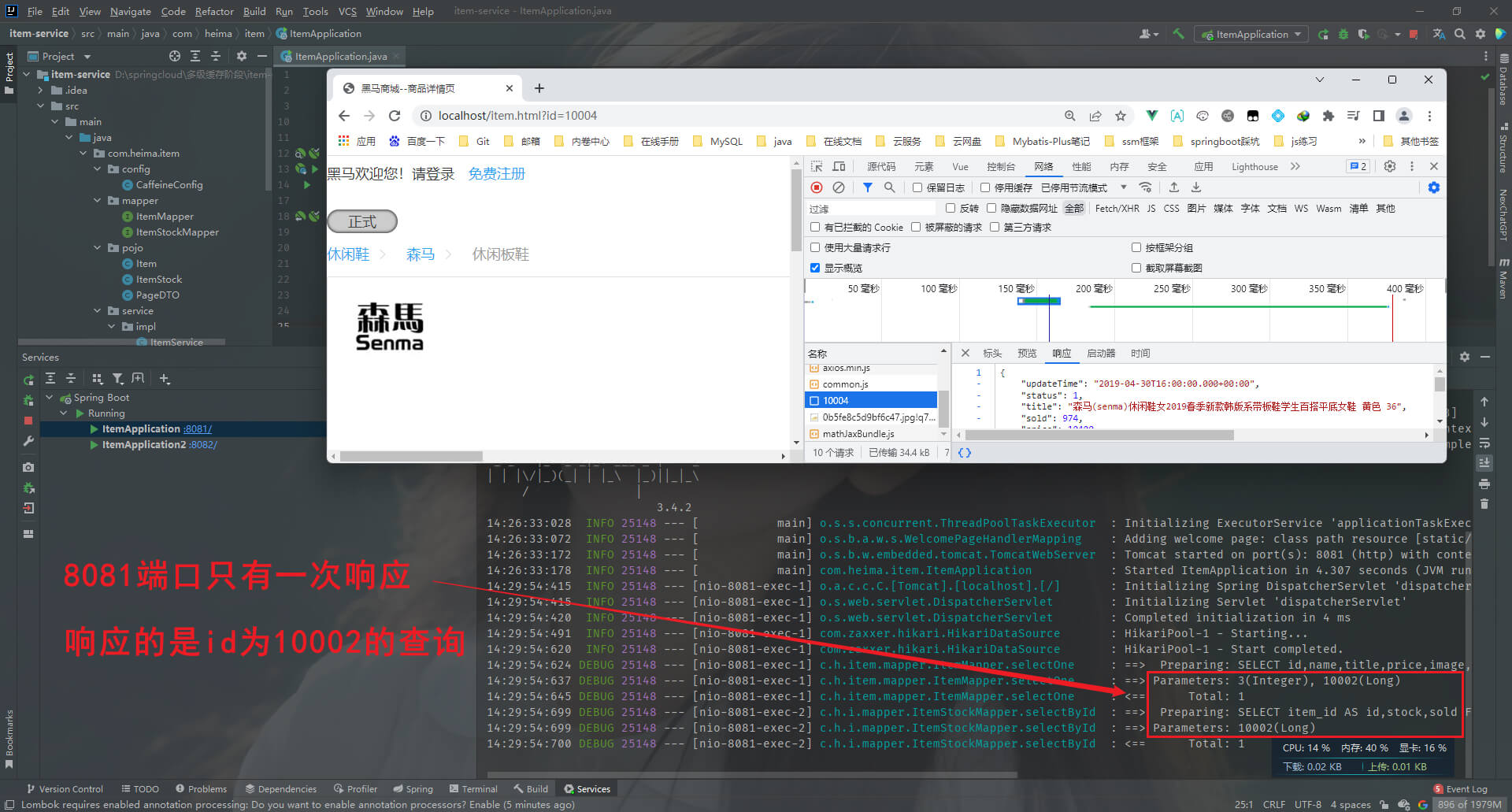The image size is (1512, 812).
Task: Switch to DevTools 元素 tab
Action: pyautogui.click(x=924, y=166)
